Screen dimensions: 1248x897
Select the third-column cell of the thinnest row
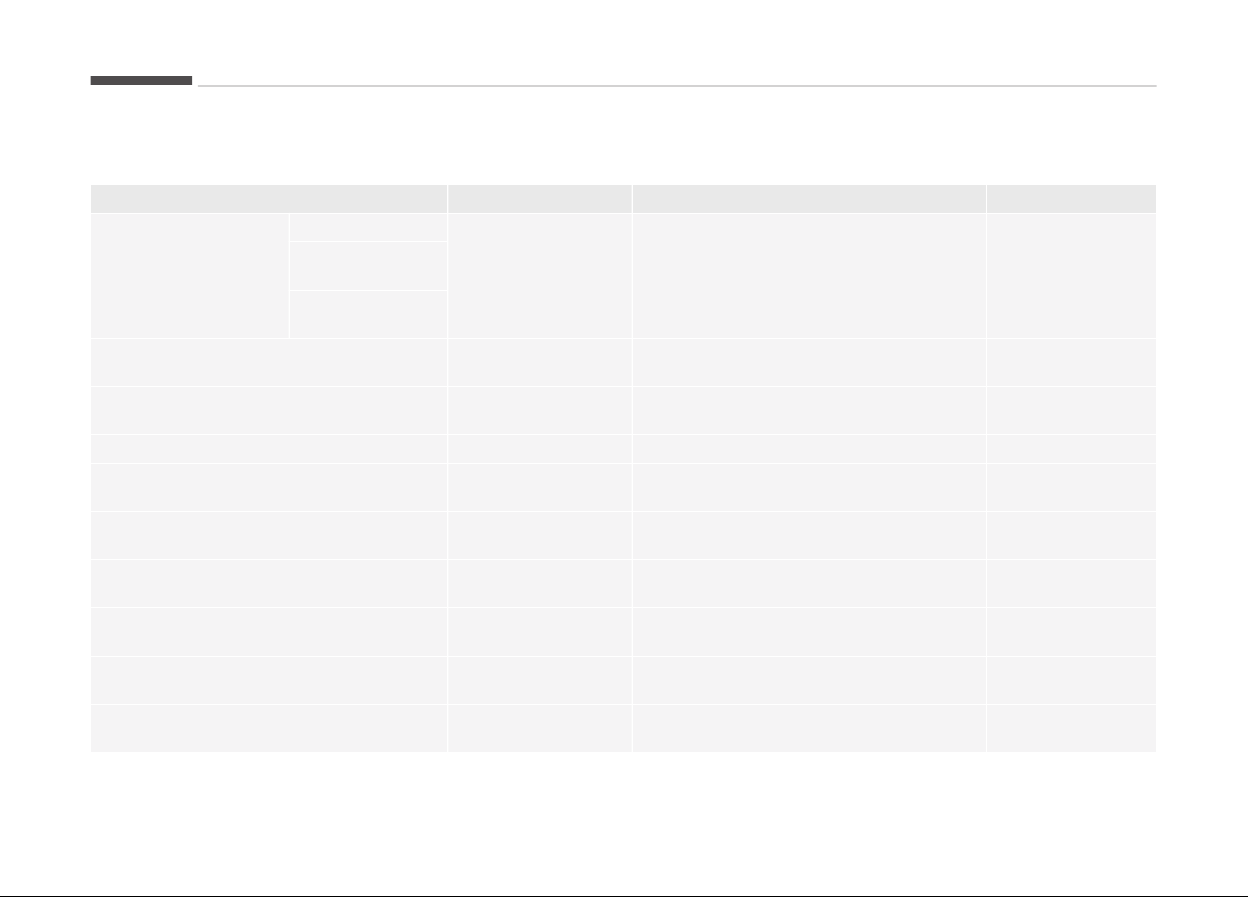tap(809, 448)
